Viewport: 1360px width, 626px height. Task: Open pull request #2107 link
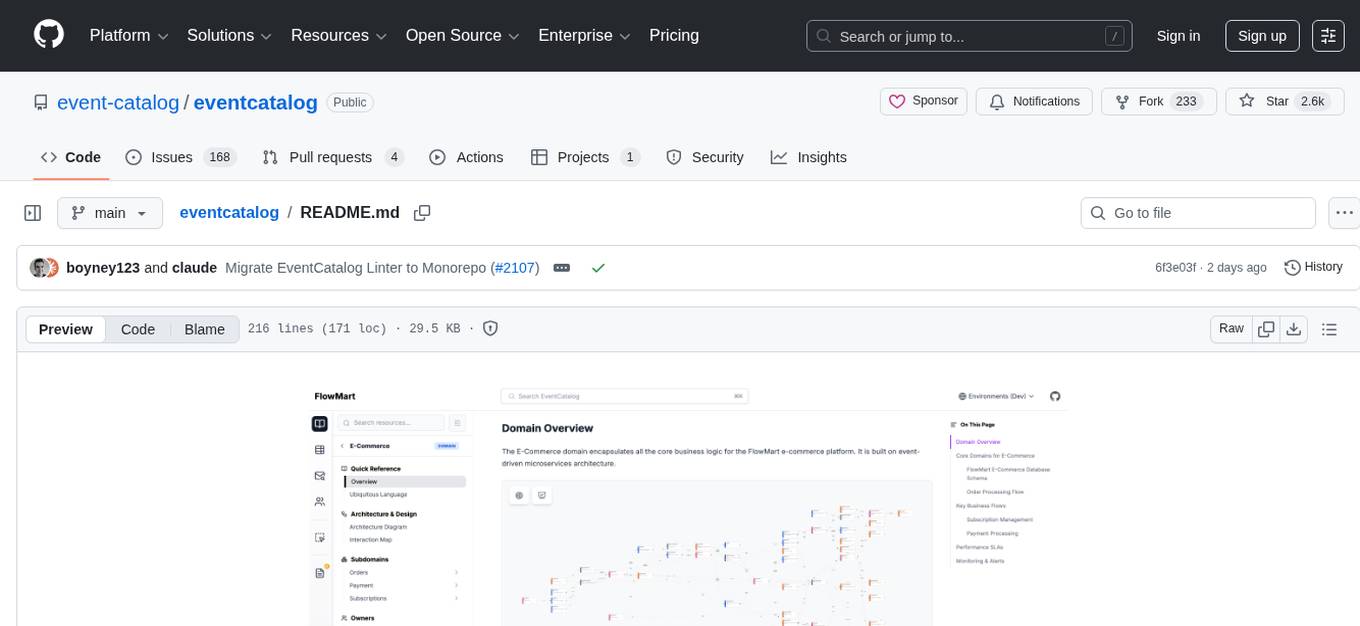514,267
